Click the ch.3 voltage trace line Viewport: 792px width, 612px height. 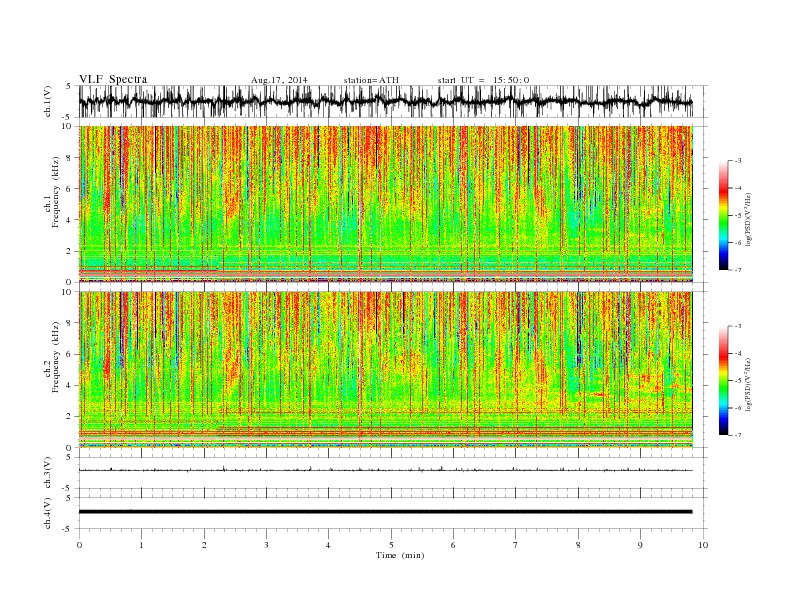pyautogui.click(x=385, y=470)
